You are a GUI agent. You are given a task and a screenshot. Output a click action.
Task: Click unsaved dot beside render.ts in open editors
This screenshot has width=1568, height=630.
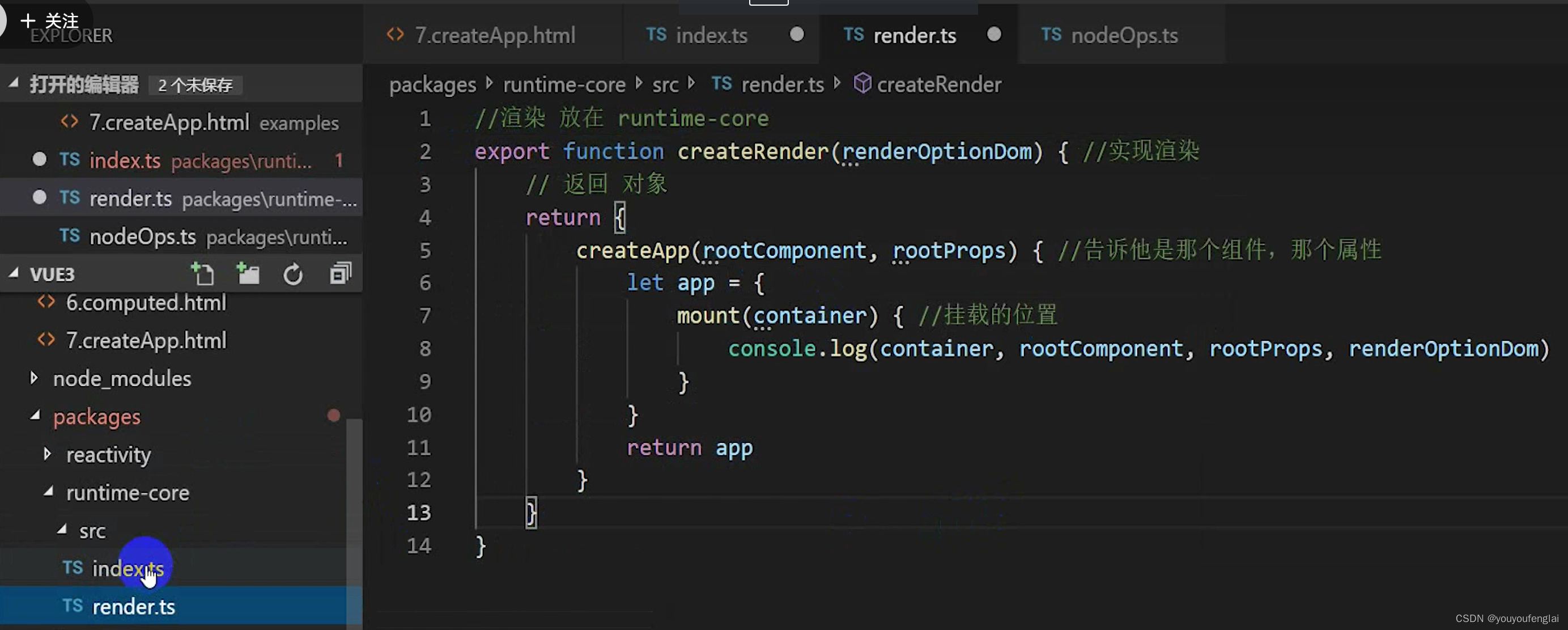click(x=40, y=197)
